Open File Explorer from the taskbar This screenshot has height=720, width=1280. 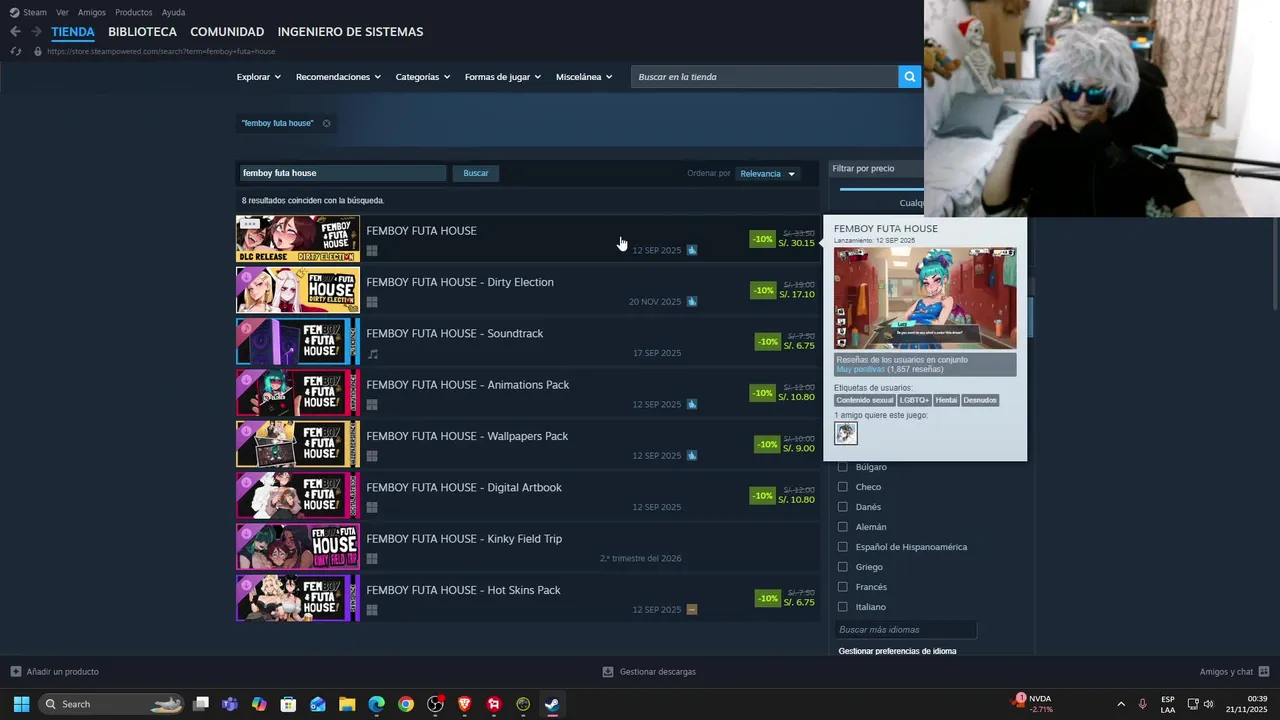tap(347, 704)
